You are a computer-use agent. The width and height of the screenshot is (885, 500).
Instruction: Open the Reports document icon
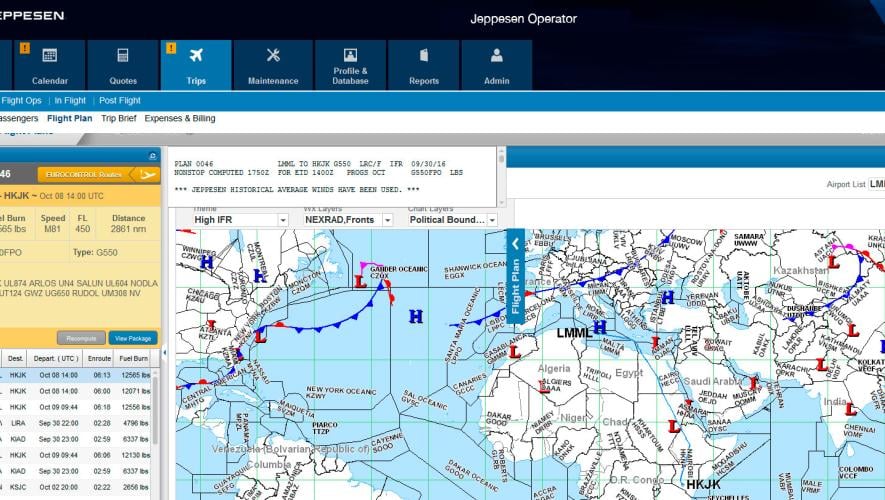pyautogui.click(x=424, y=56)
